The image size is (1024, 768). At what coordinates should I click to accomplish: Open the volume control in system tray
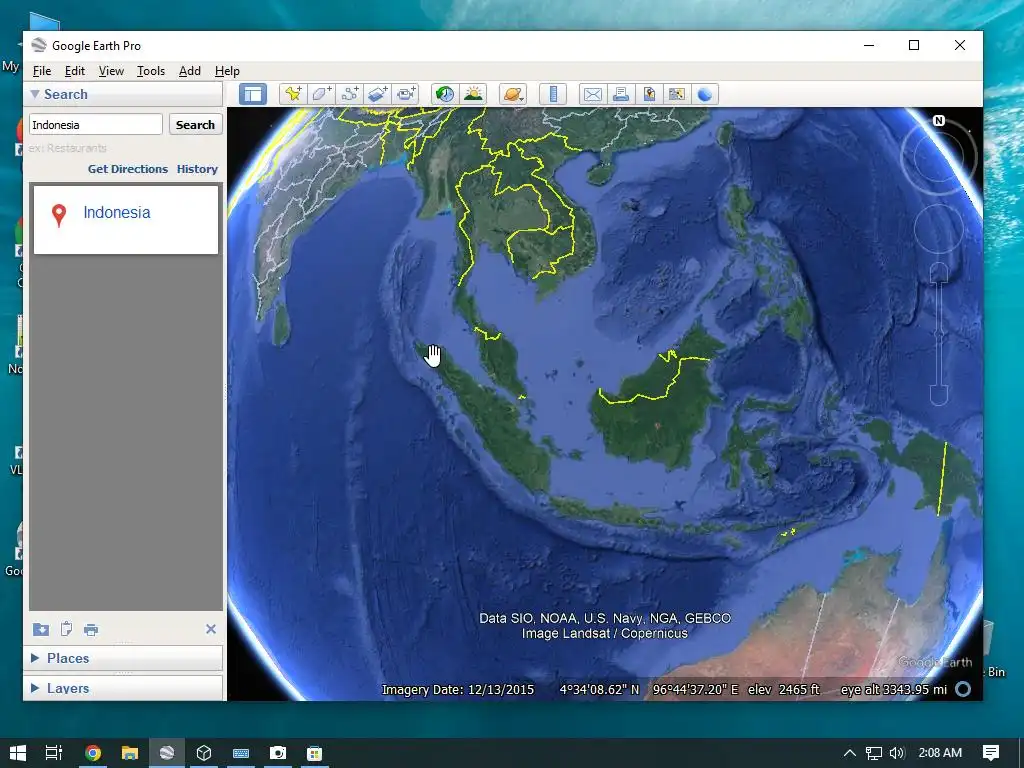click(x=897, y=753)
